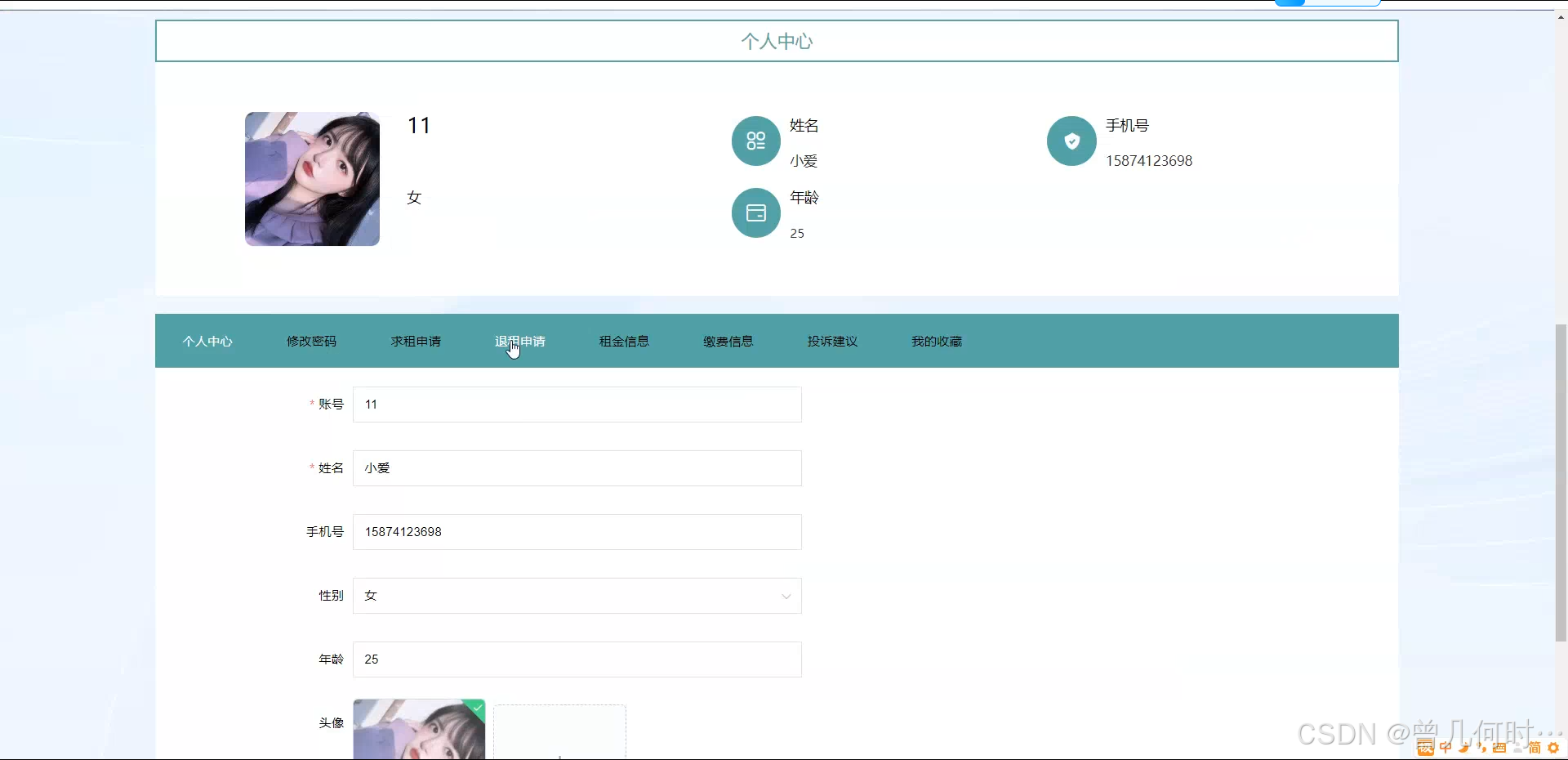
Task: Open the IME soft keyboard icon
Action: point(1499,748)
